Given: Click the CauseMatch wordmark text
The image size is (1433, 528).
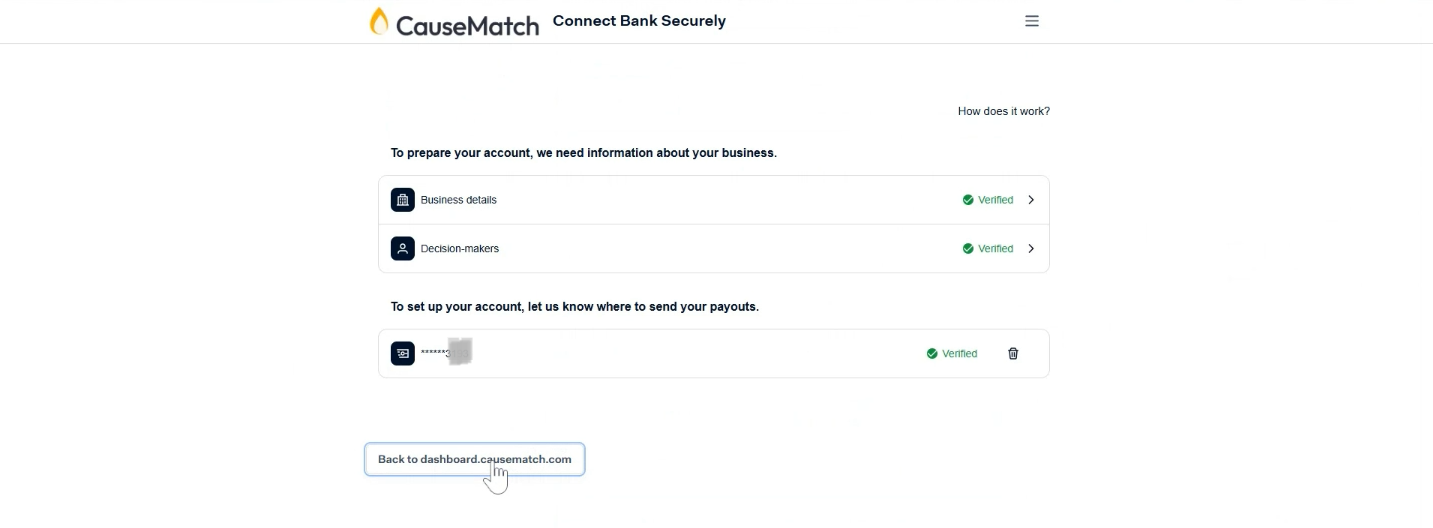Looking at the screenshot, I should pos(467,25).
